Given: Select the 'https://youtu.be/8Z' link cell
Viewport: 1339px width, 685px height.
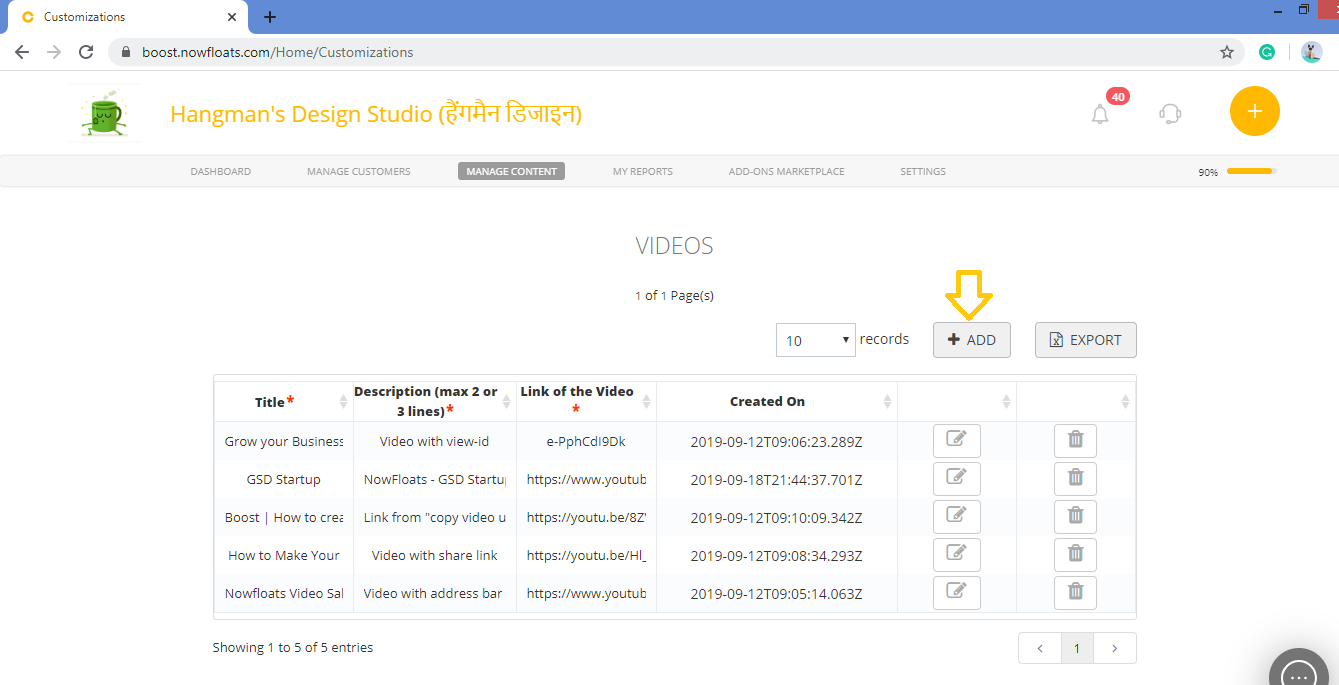Looking at the screenshot, I should pos(586,517).
